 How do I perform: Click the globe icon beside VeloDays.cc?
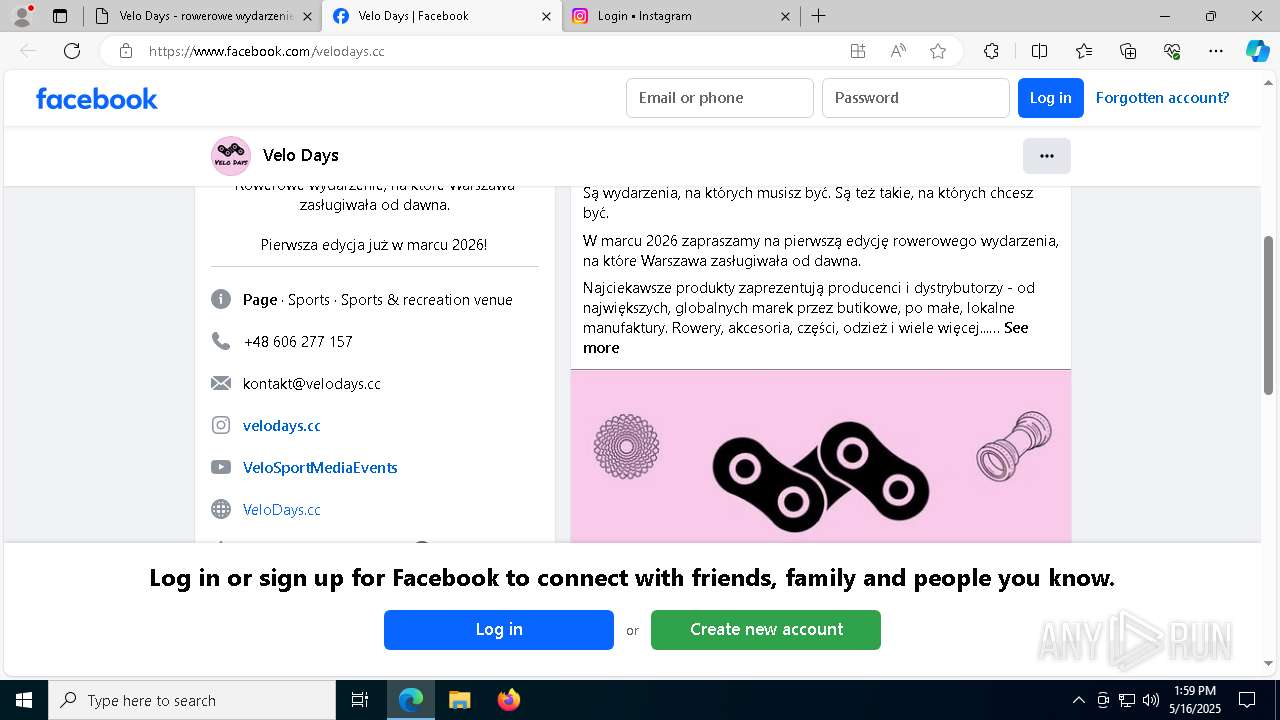[x=221, y=509]
